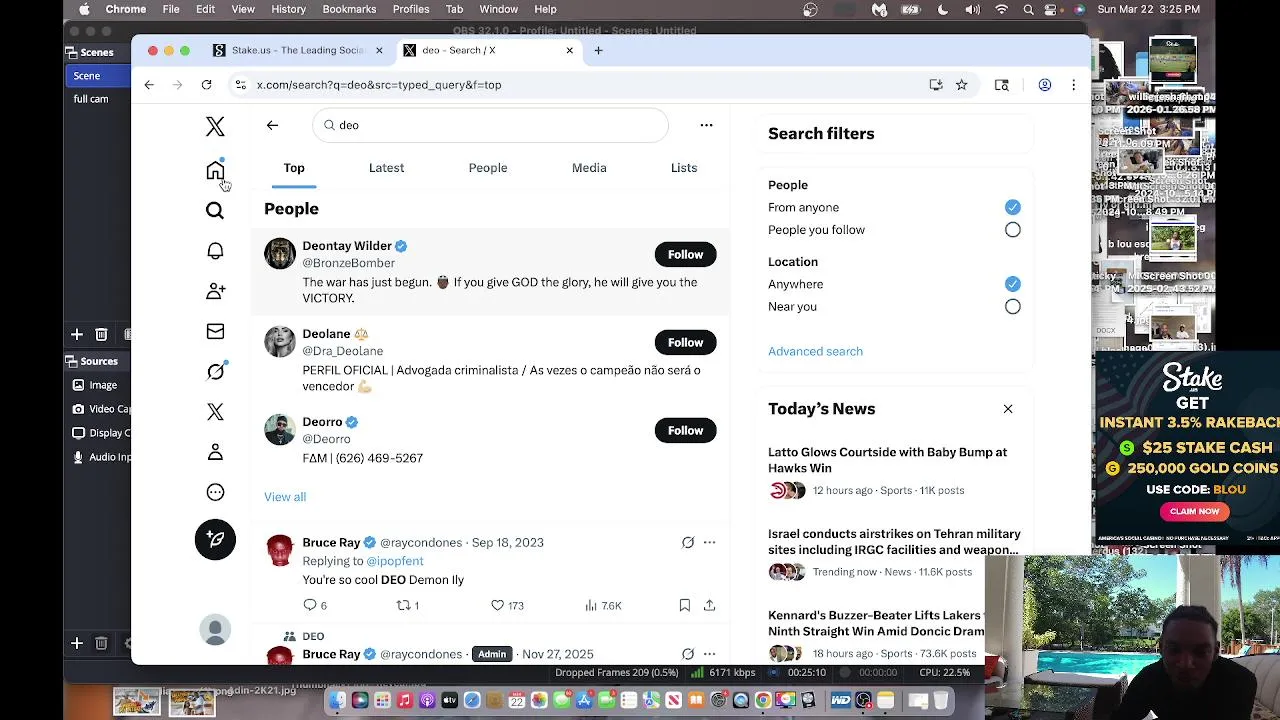Bookmark Bruce Ray's Sep 18 post
This screenshot has height=720, width=1280.
[684, 605]
